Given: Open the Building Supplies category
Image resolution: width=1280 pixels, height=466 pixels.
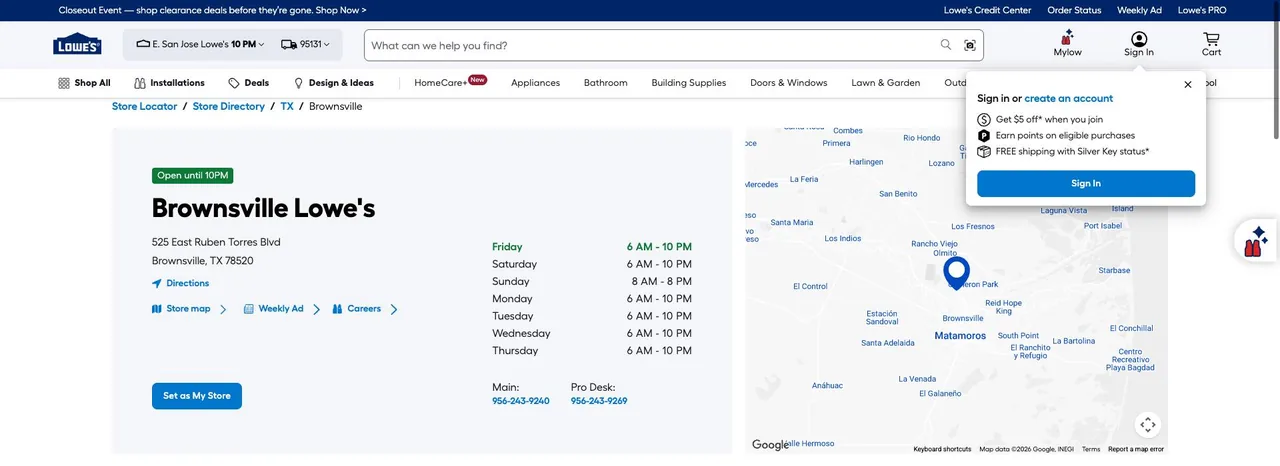Looking at the screenshot, I should coord(689,83).
